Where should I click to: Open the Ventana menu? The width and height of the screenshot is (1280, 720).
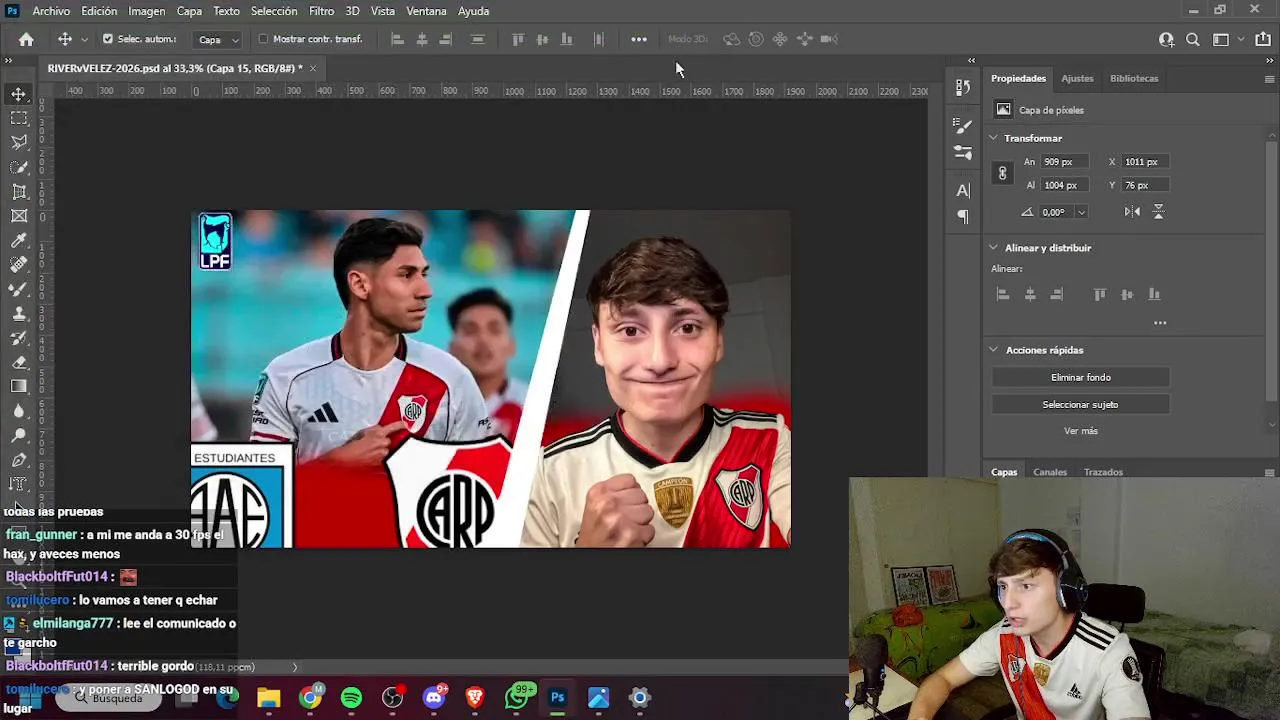[426, 11]
